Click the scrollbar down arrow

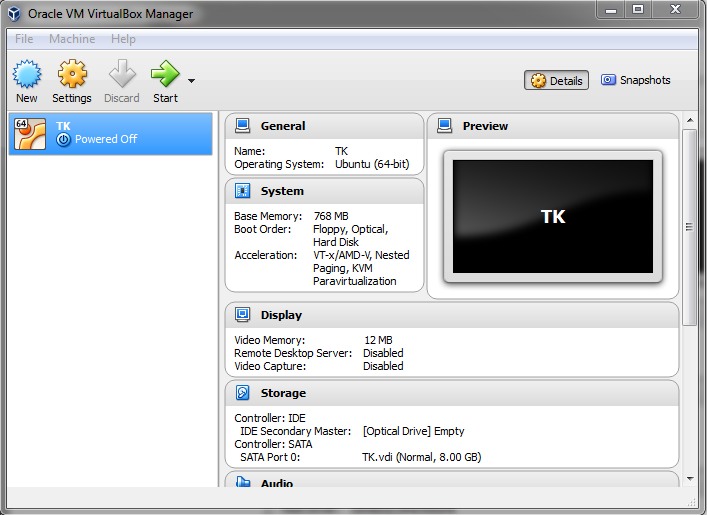pyautogui.click(x=689, y=479)
